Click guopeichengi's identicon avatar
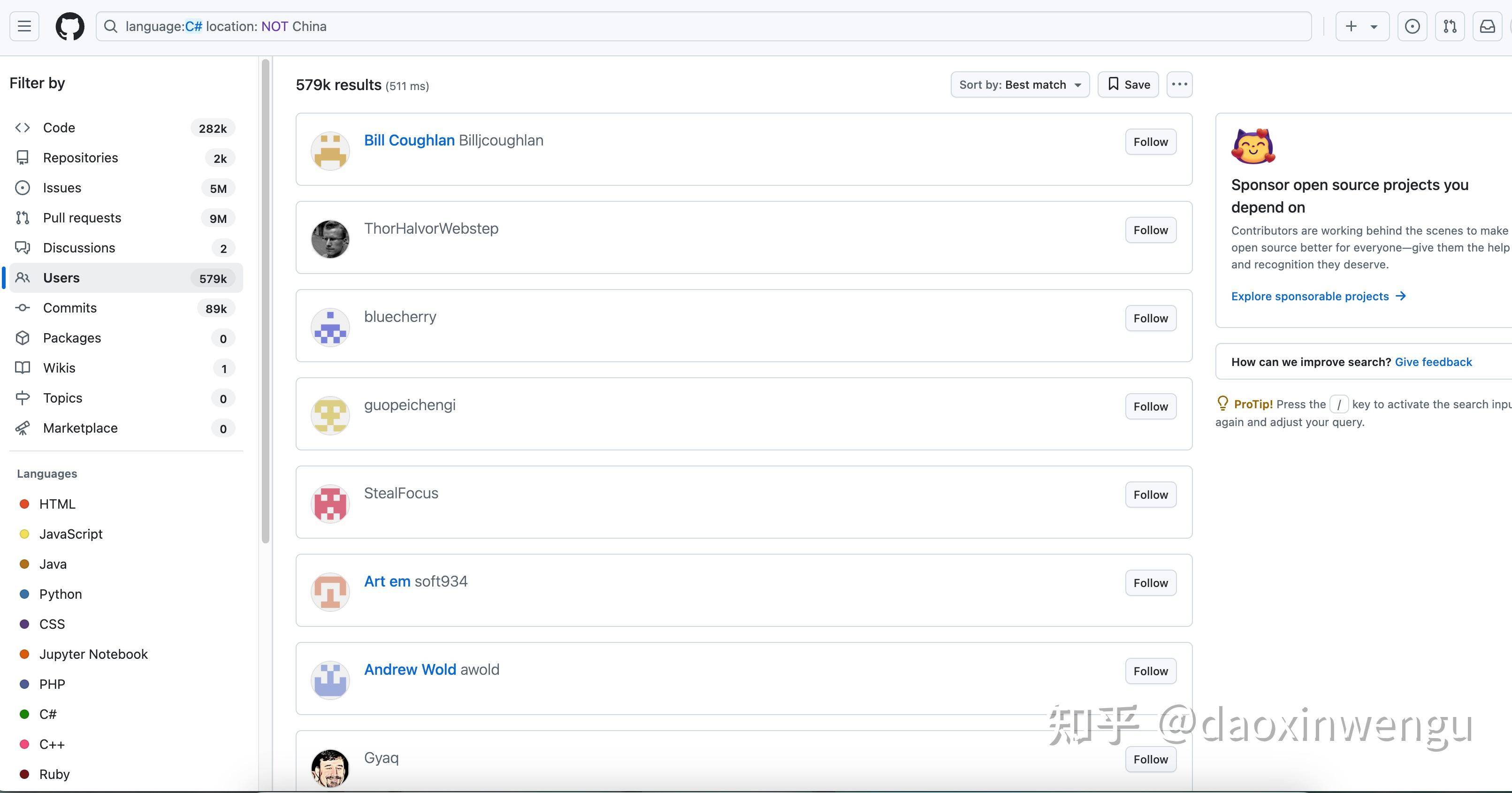This screenshot has width=1512, height=793. pos(330,416)
